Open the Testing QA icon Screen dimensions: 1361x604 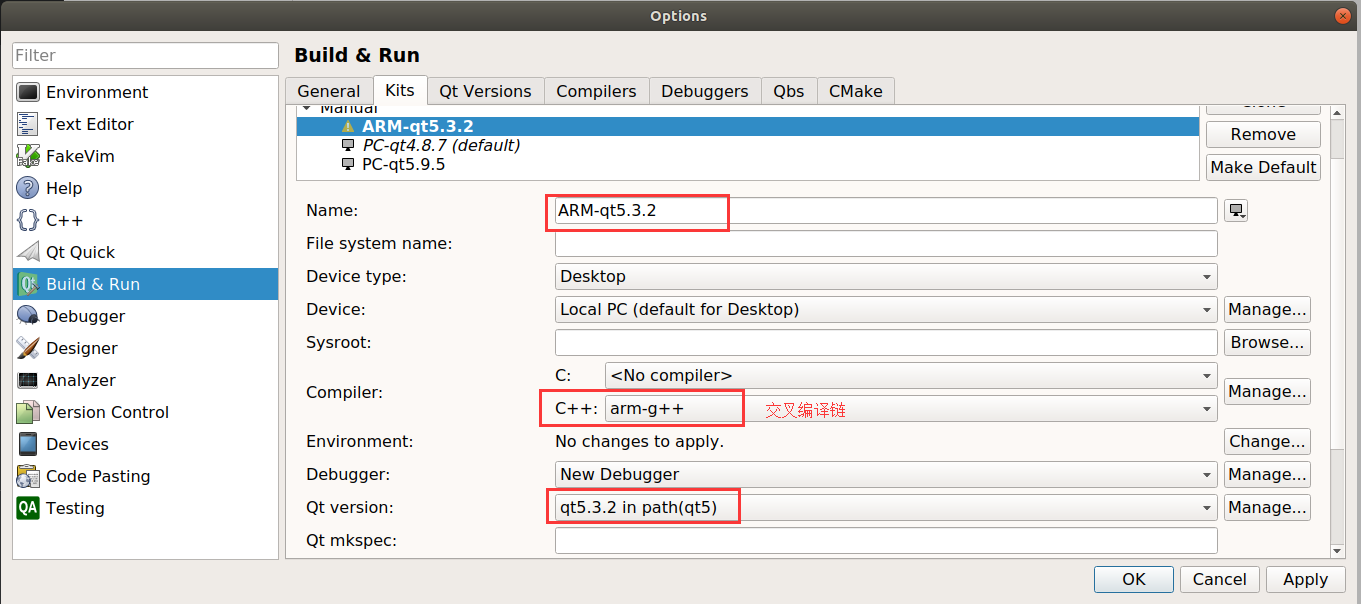point(28,508)
